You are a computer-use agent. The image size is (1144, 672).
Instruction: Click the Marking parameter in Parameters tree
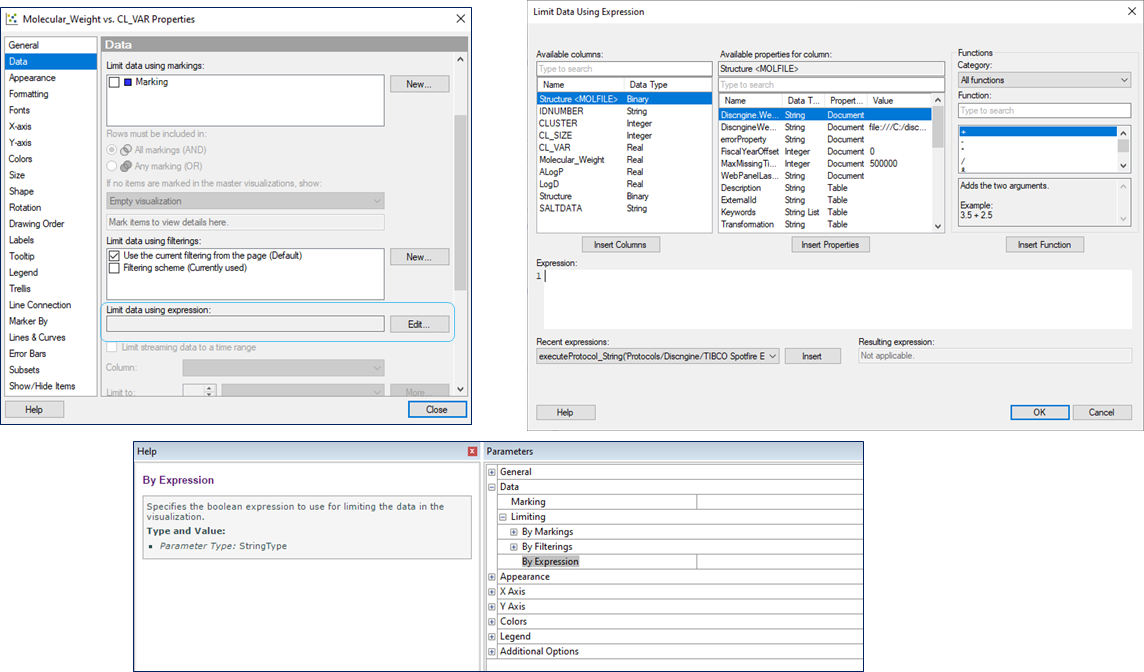coord(528,502)
